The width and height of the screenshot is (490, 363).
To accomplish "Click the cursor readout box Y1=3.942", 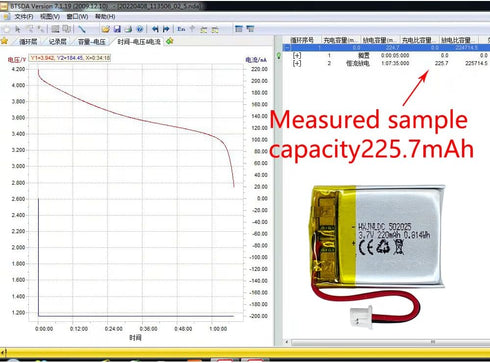I will [70, 58].
